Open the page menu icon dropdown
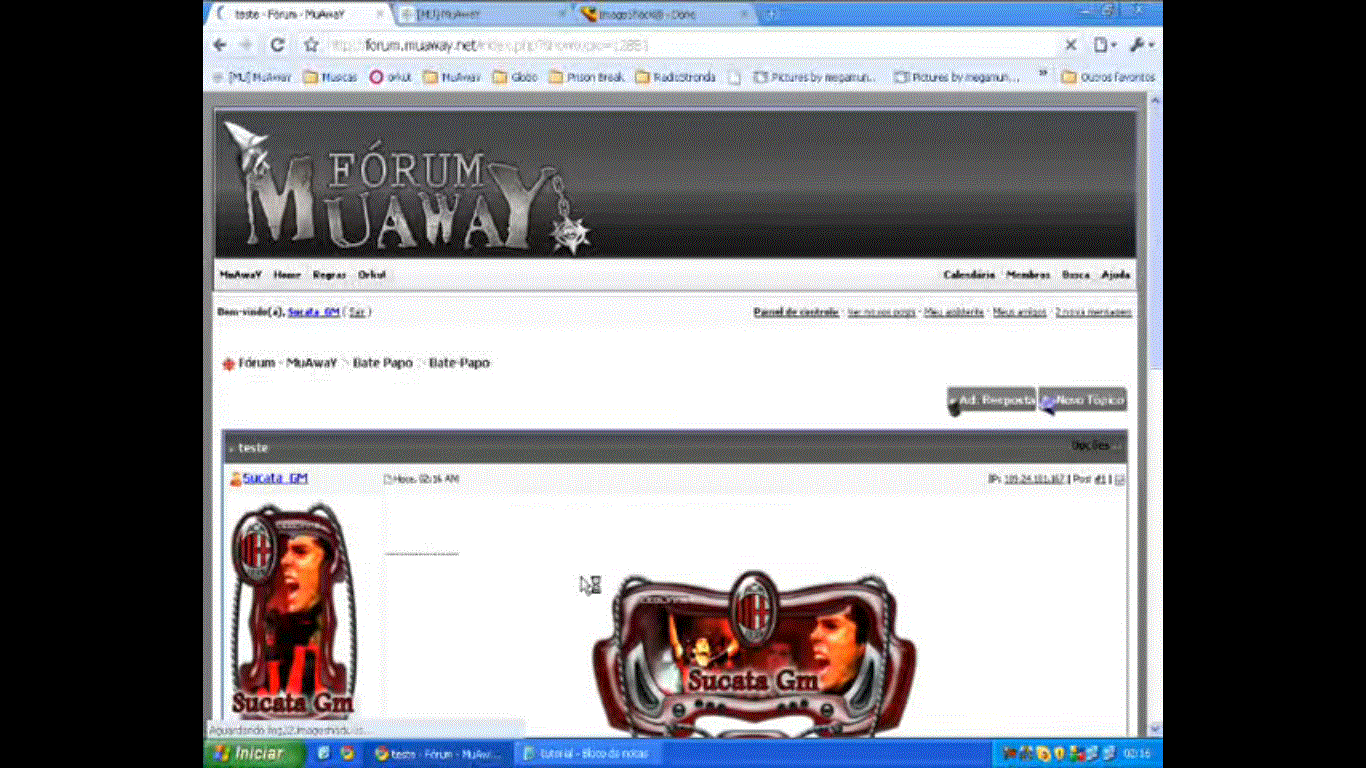 click(1105, 45)
